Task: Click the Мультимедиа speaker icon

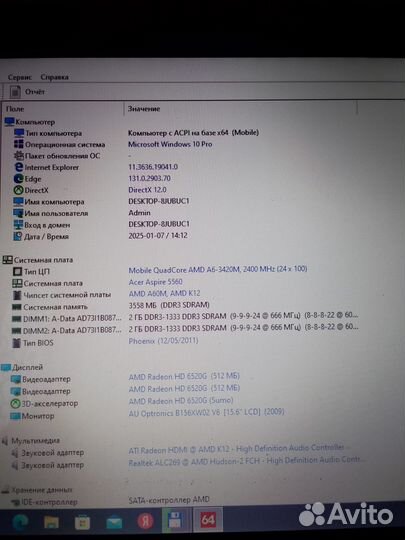Action: tap(5, 441)
